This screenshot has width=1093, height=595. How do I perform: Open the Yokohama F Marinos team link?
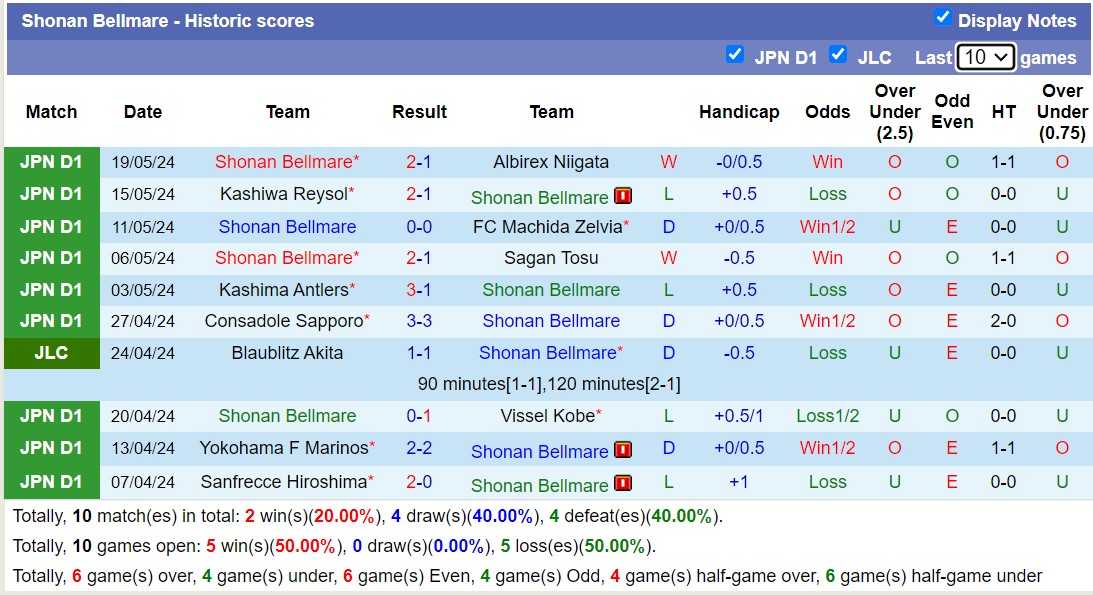pos(284,448)
